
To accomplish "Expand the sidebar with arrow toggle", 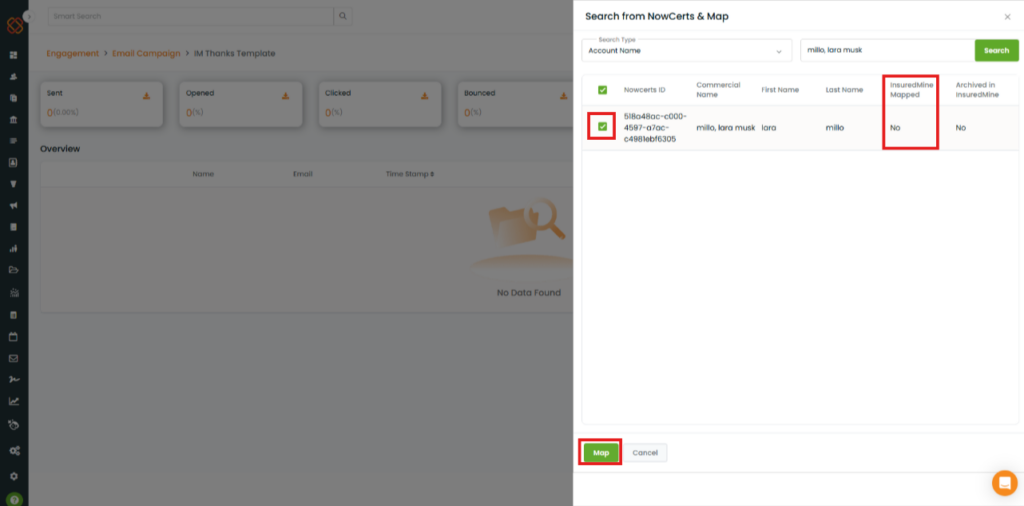I will (28, 17).
